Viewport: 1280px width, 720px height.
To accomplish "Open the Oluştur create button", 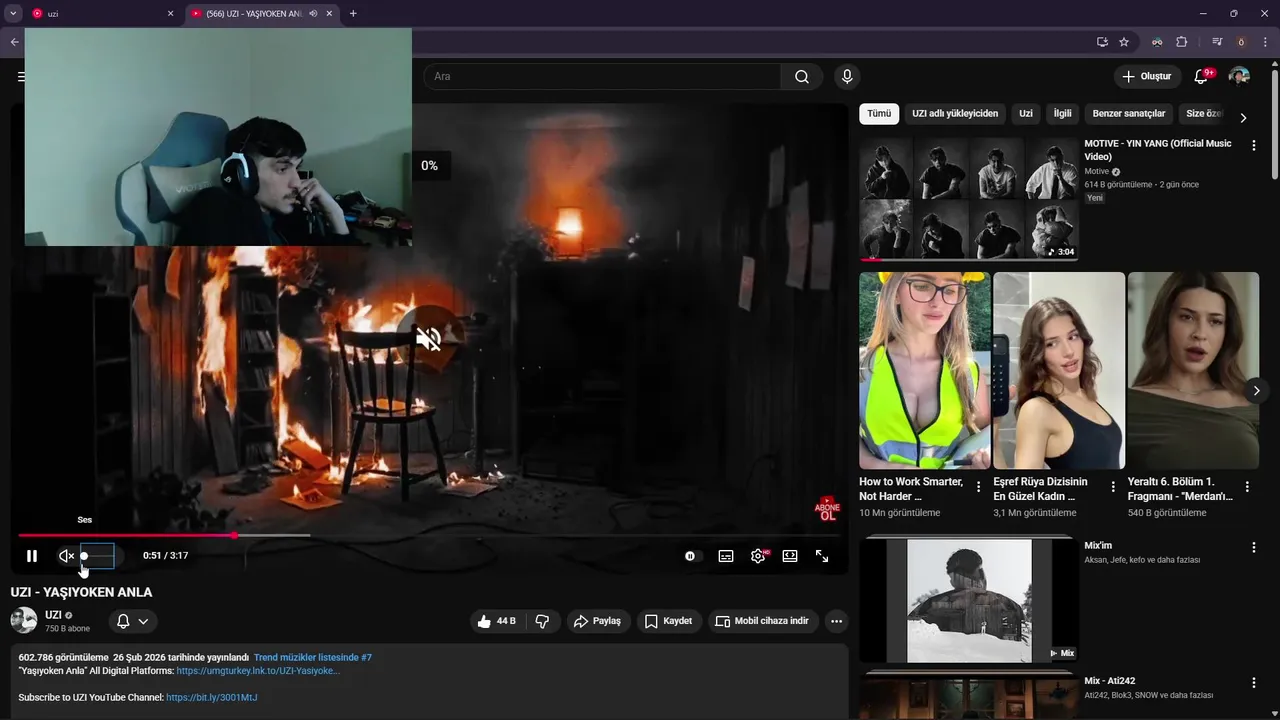I will click(x=1146, y=76).
